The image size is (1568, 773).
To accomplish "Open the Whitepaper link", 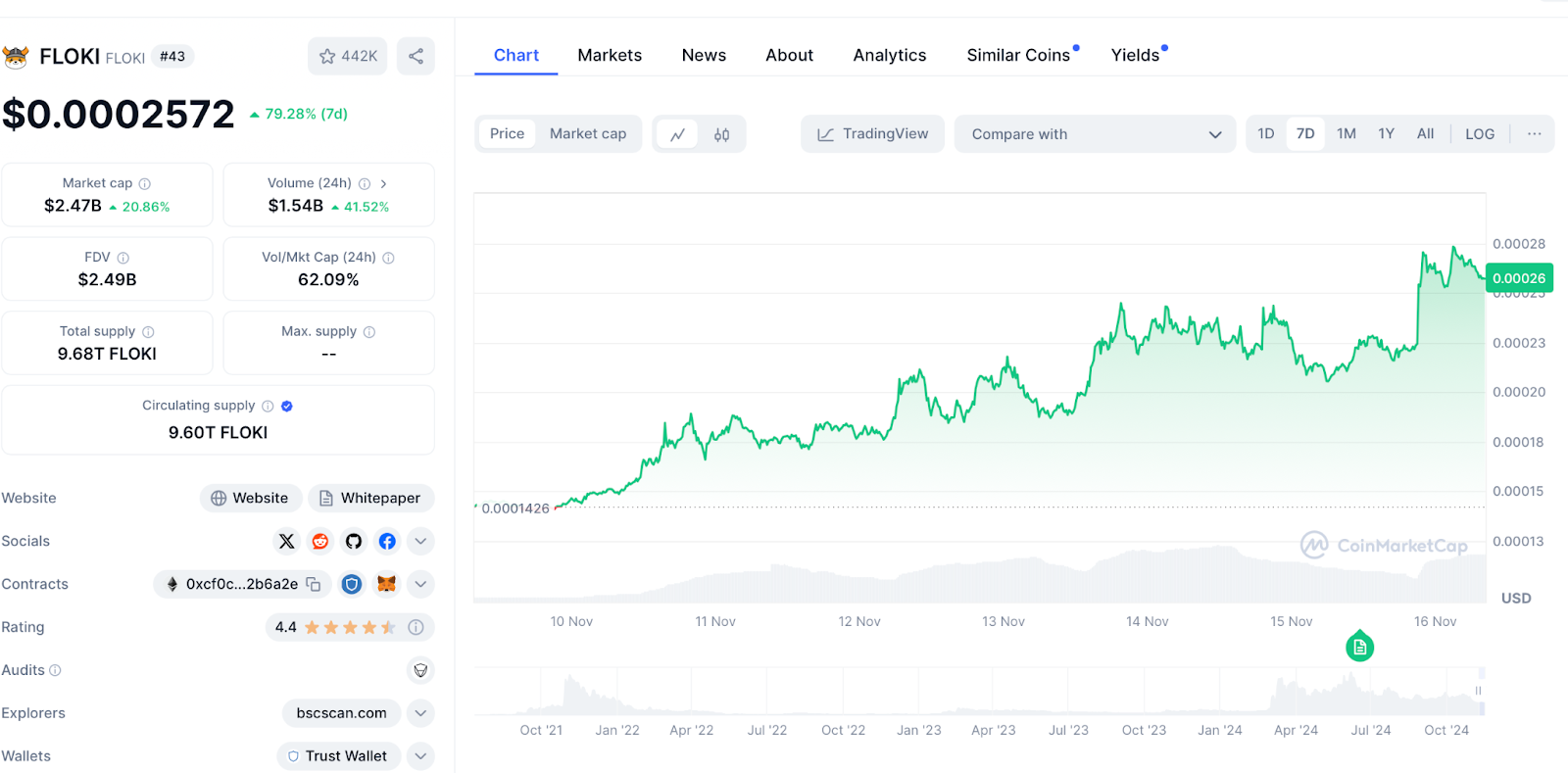I will point(370,498).
